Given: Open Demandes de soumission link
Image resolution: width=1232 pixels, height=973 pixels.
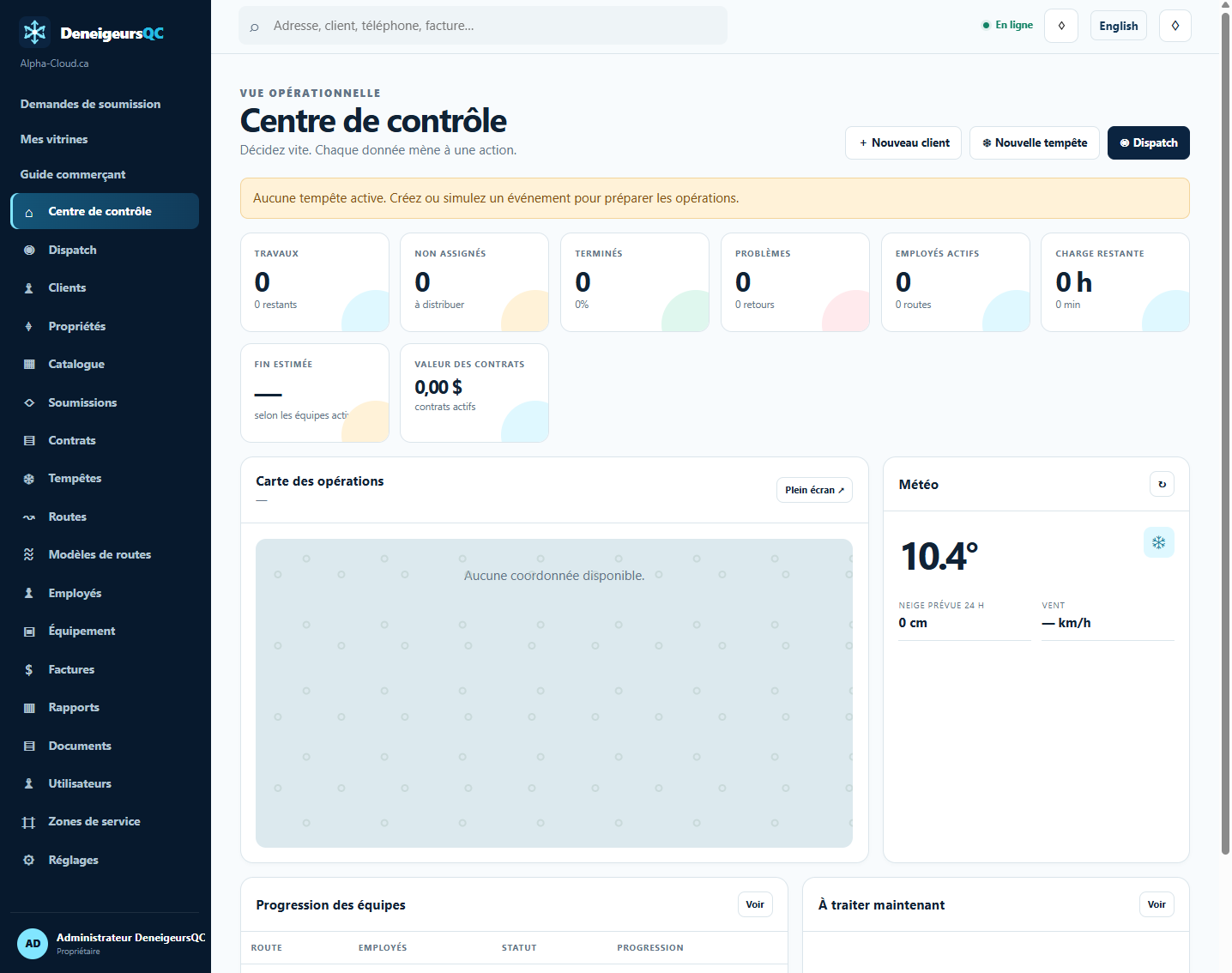Looking at the screenshot, I should pos(90,104).
